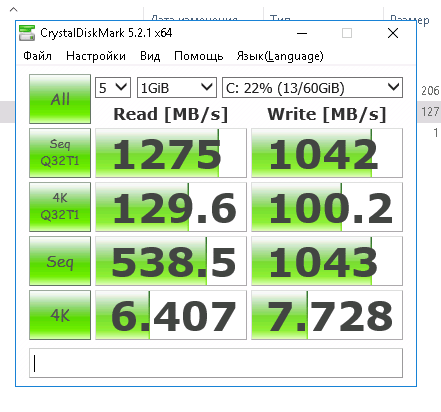
Task: Open the Файл menu
Action: point(37,56)
